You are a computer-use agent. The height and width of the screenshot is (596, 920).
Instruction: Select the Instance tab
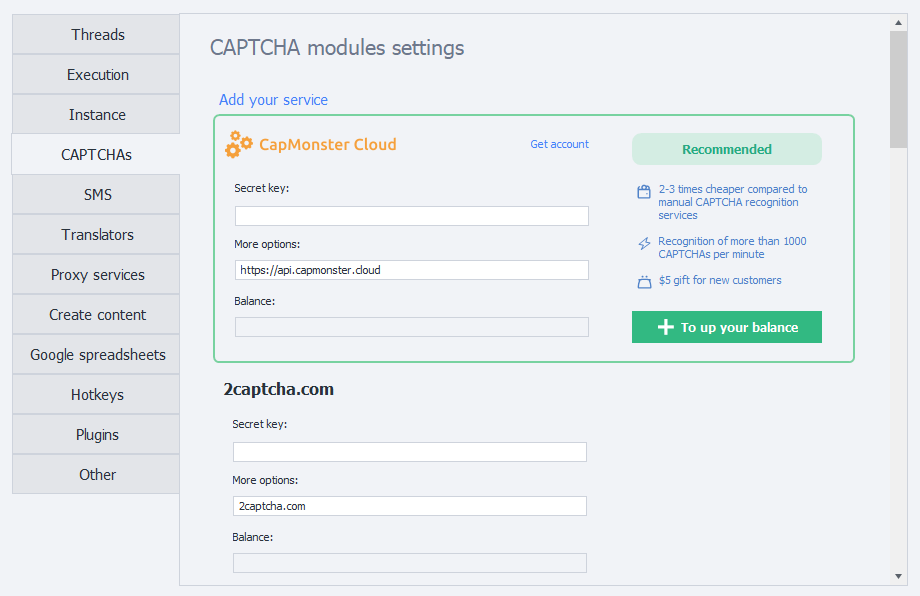pos(97,115)
